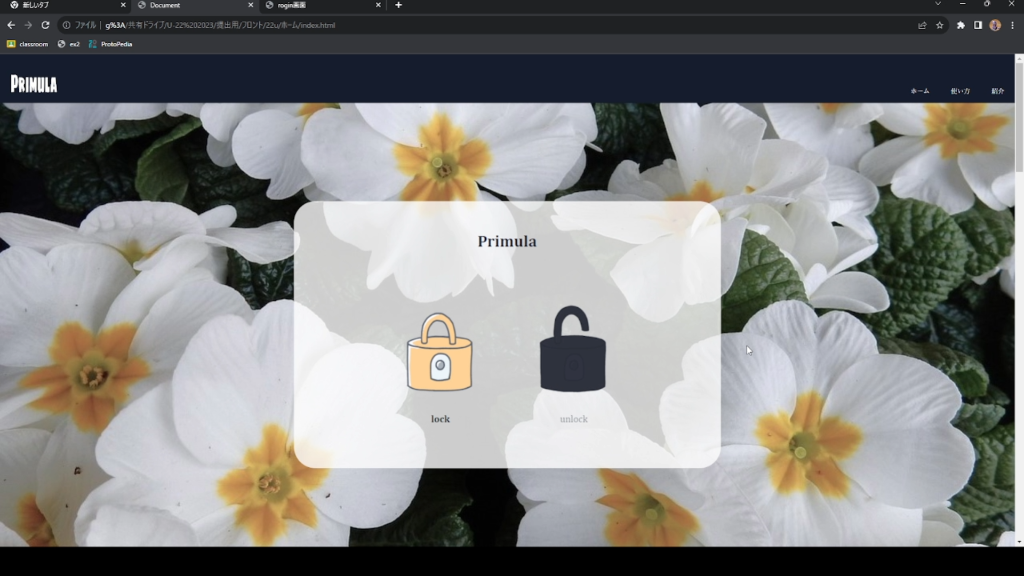The image size is (1024, 576).
Task: Expand the tab search dropdown arrow
Action: [x=938, y=4]
